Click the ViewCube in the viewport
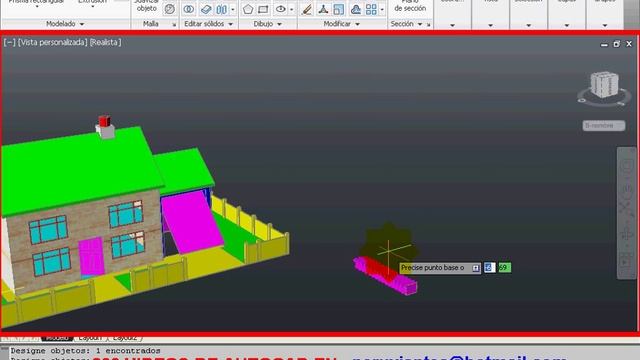 [x=604, y=84]
